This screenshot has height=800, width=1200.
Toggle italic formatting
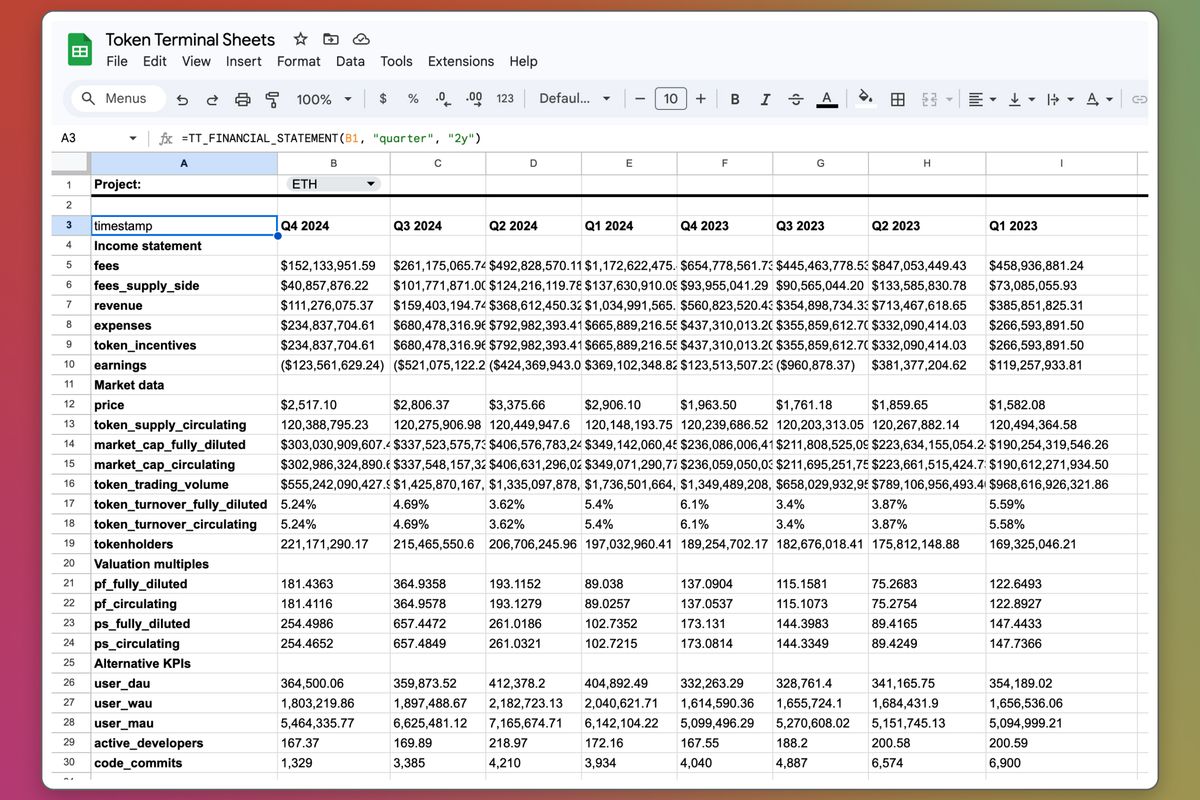point(765,99)
